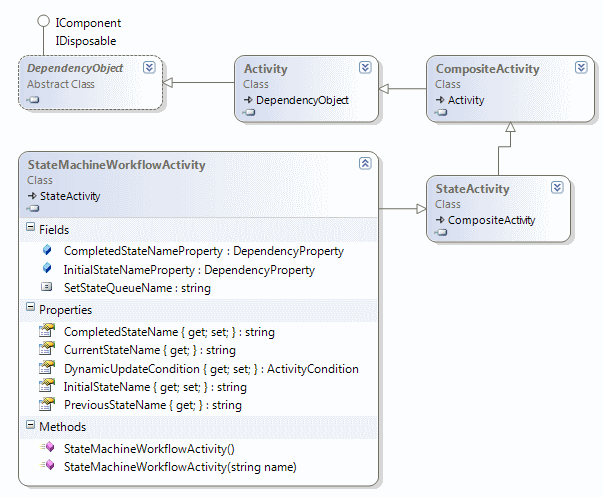603x497 pixels.
Task: Select StateMachineWorkflowActivity(string name) constructor
Action: coord(180,467)
